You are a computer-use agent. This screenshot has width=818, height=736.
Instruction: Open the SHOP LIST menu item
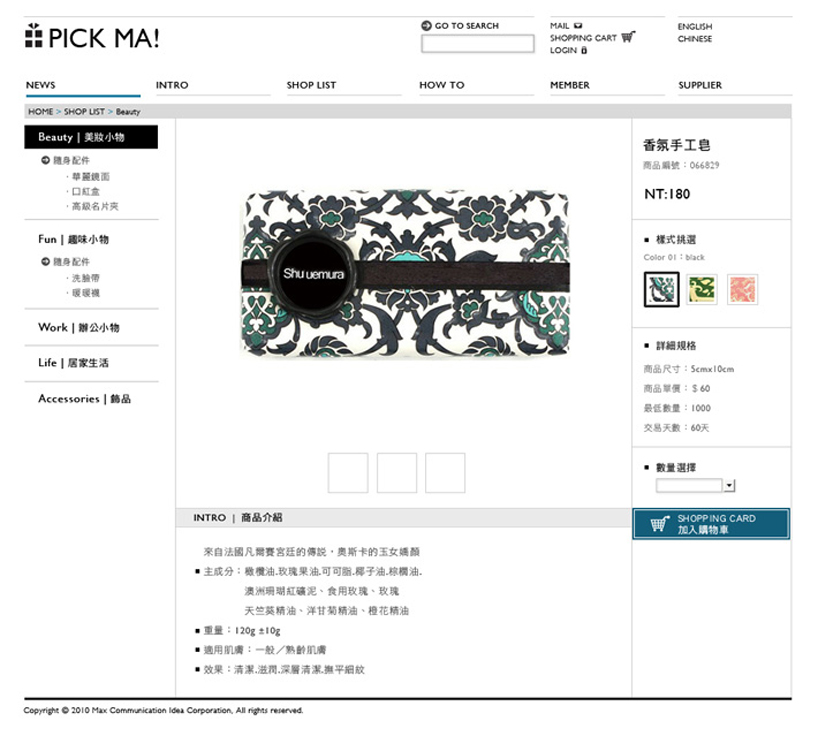click(x=311, y=85)
